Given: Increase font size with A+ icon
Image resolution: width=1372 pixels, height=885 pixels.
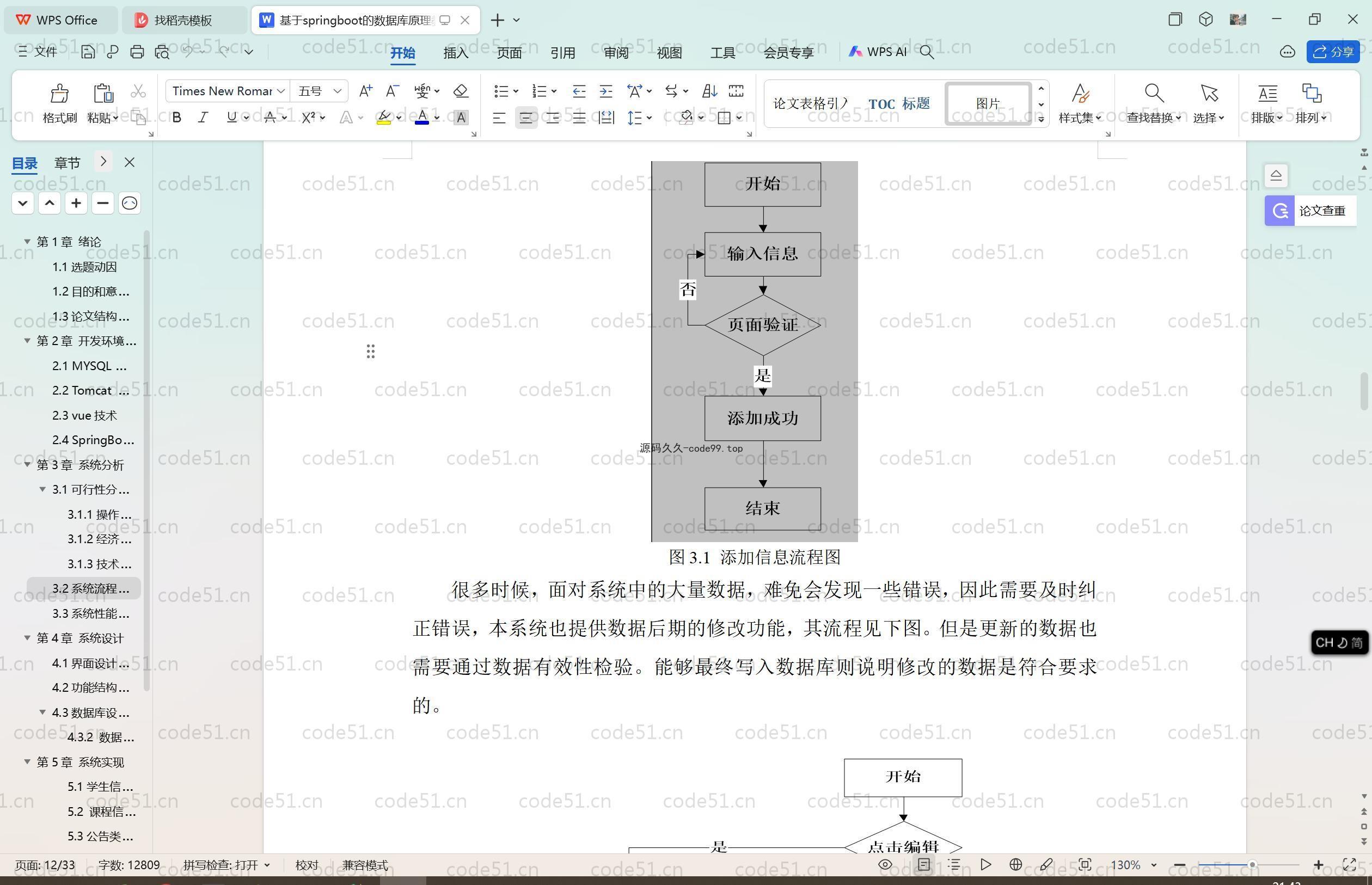Looking at the screenshot, I should [x=365, y=91].
